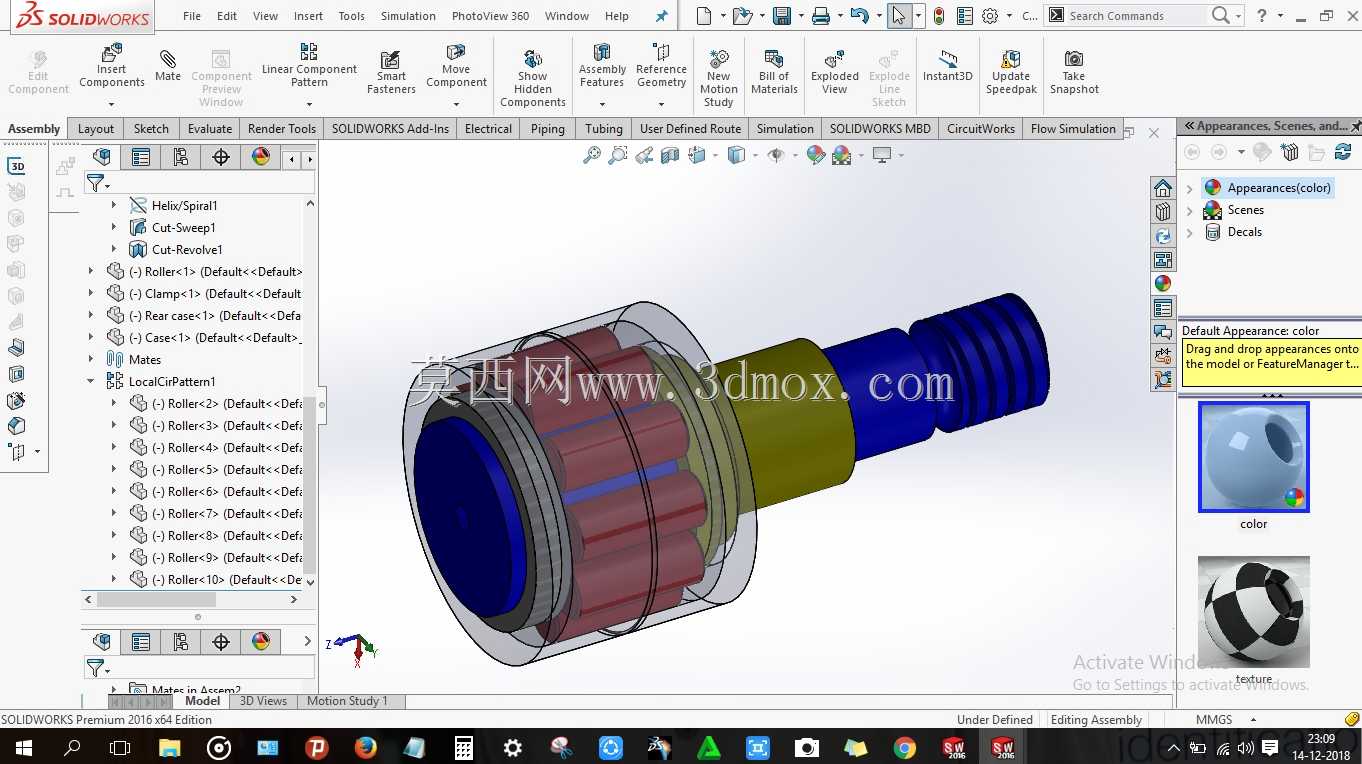Click the Rebuild traffic light icon

(x=938, y=16)
